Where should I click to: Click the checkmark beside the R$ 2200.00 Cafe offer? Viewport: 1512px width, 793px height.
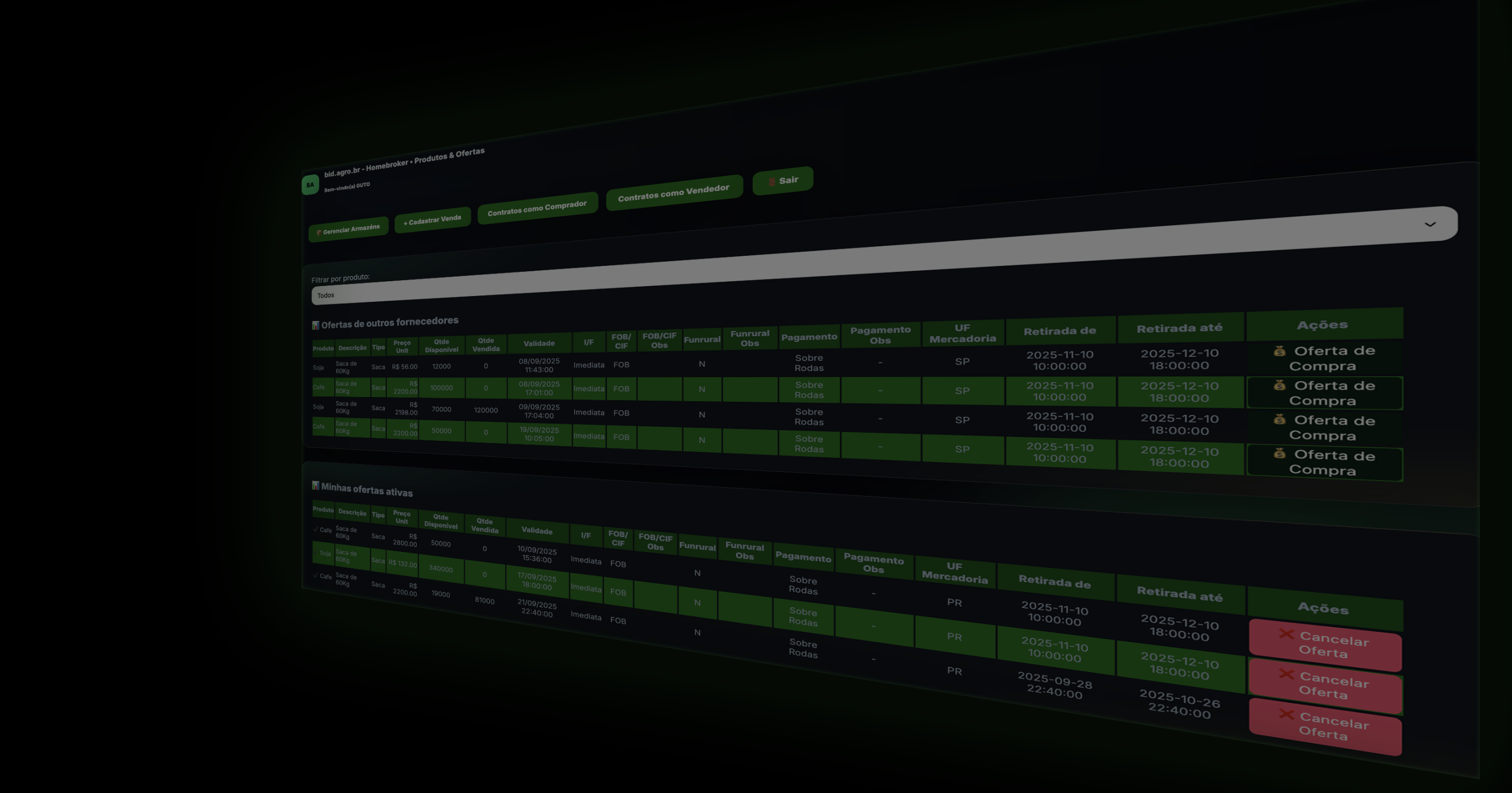coord(316,576)
